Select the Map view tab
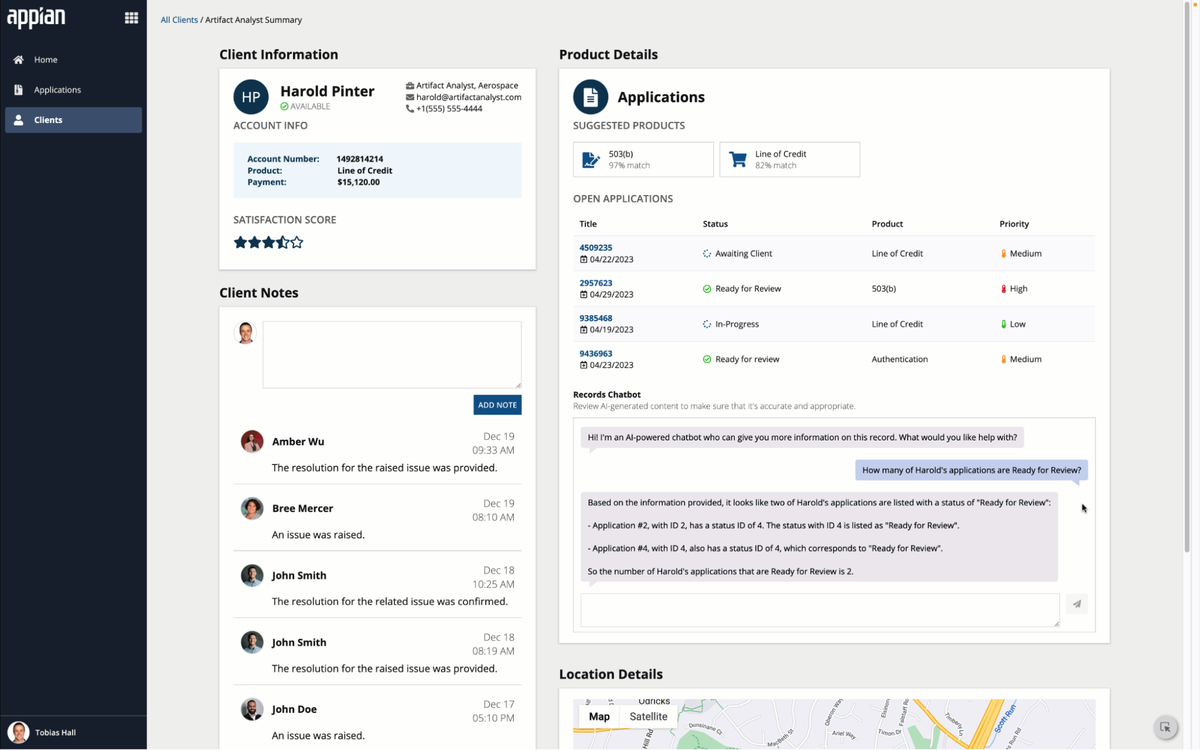Viewport: 1200px width, 750px height. click(x=599, y=716)
